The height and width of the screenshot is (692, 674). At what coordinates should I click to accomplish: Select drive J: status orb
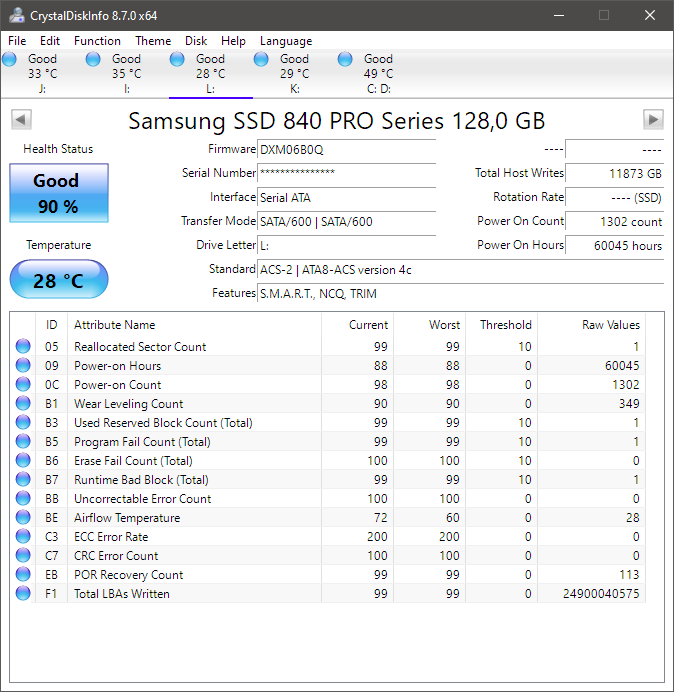pos(9,59)
